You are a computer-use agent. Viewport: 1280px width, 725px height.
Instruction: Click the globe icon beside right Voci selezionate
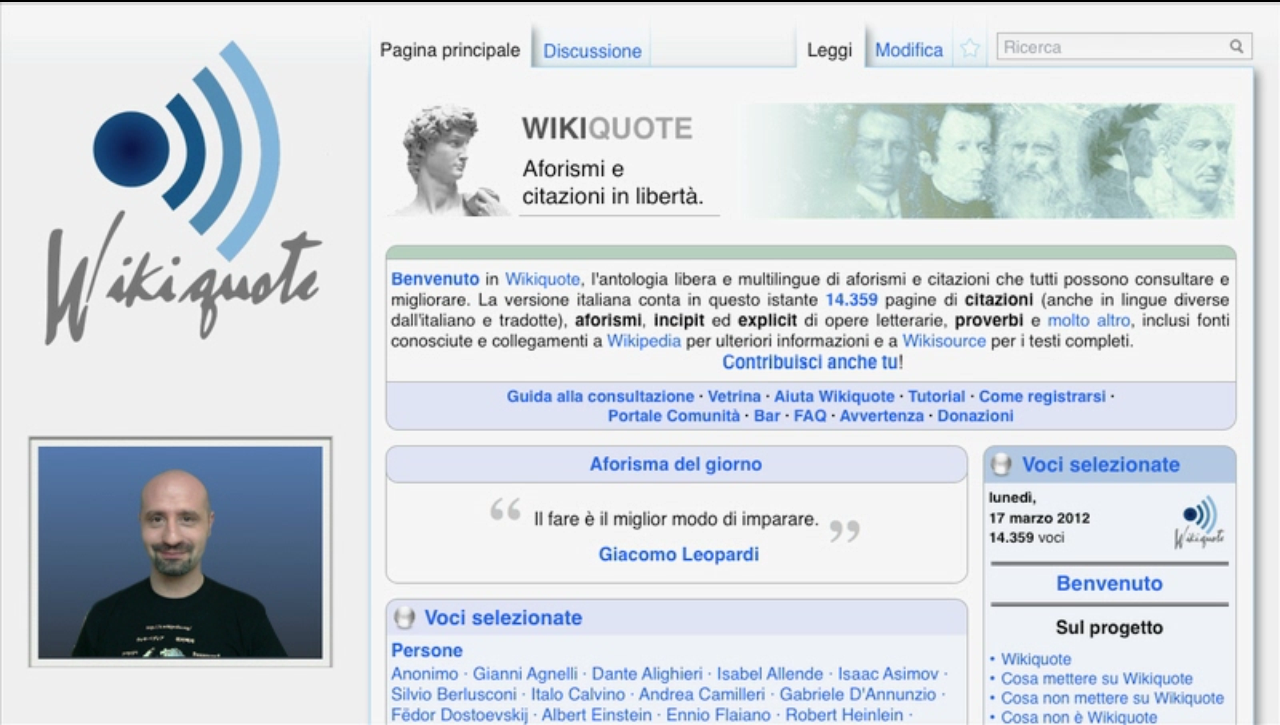(1000, 465)
